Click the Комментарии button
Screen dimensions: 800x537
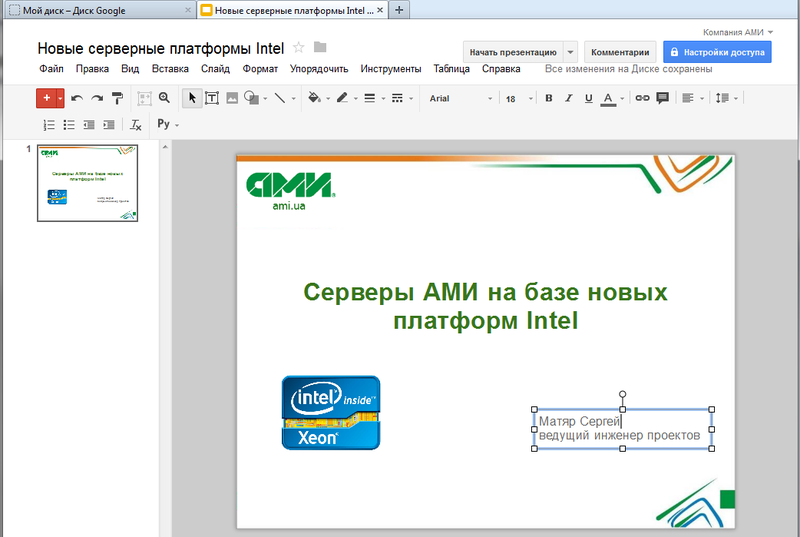[620, 52]
